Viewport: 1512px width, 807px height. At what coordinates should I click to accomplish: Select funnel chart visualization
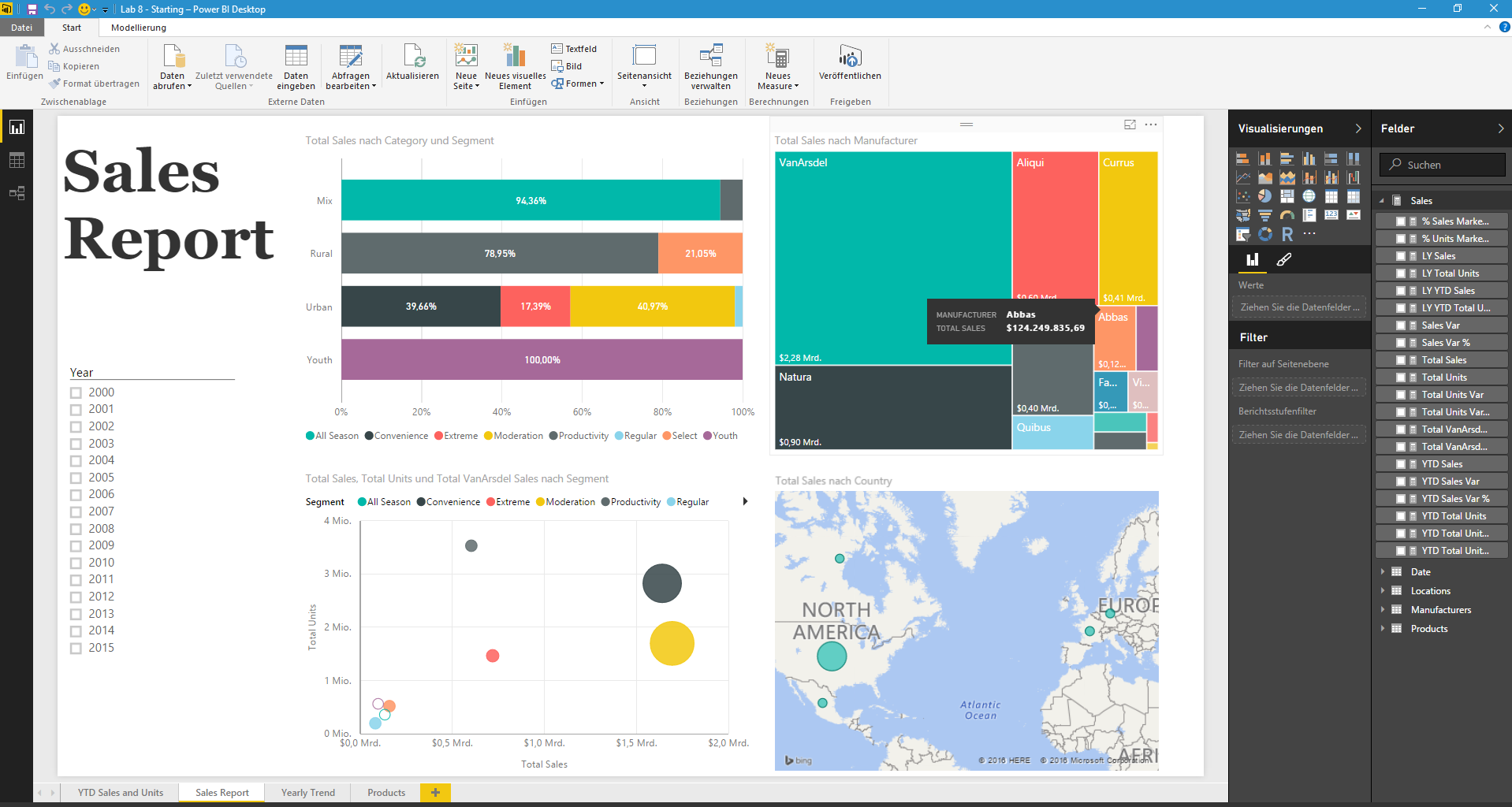pos(1264,215)
